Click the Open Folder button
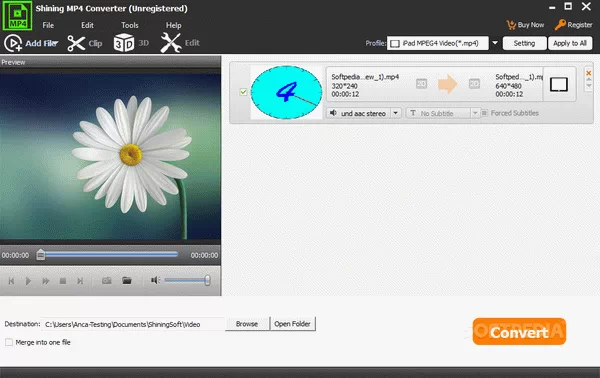This screenshot has width=600, height=378. point(292,324)
